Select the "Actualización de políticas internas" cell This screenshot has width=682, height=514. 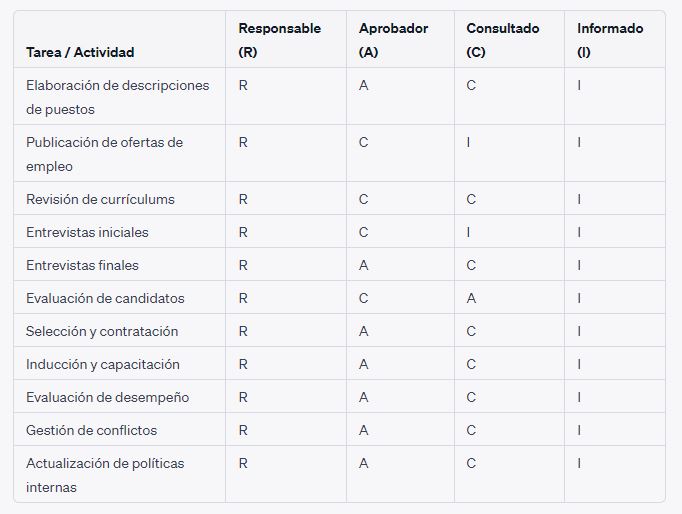105,475
